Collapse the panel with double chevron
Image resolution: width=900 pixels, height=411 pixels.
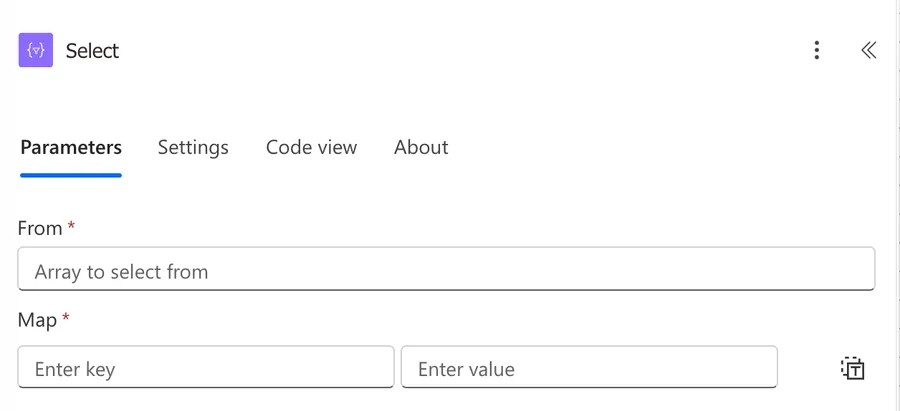click(x=868, y=50)
